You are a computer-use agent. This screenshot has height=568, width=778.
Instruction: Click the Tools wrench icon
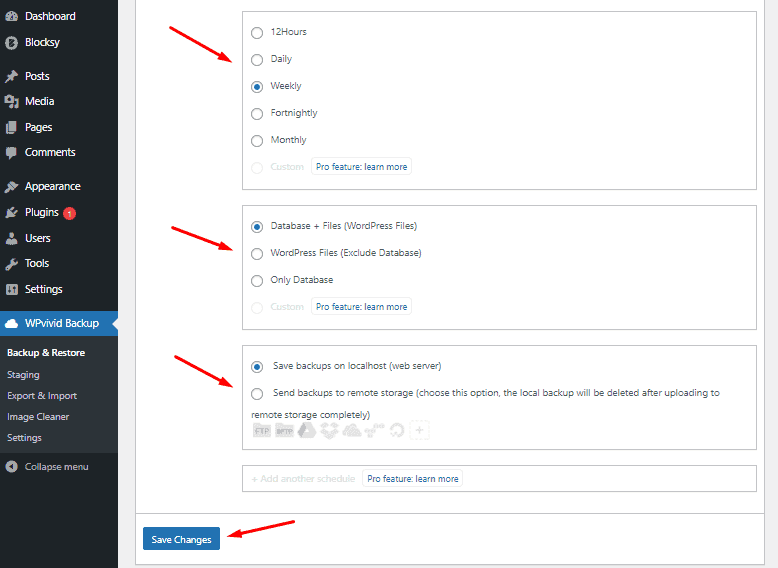tap(11, 264)
